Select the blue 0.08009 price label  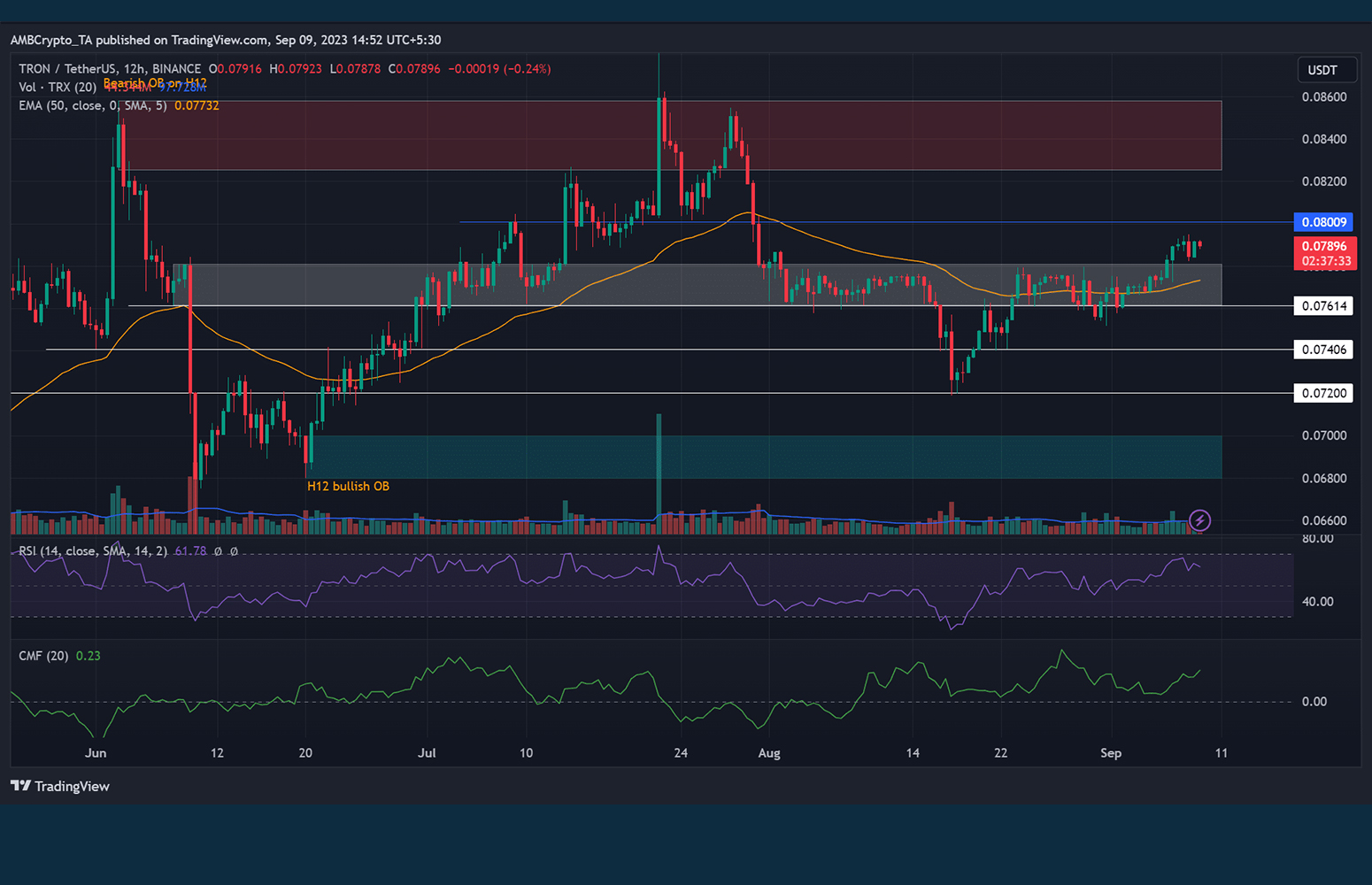pos(1323,222)
